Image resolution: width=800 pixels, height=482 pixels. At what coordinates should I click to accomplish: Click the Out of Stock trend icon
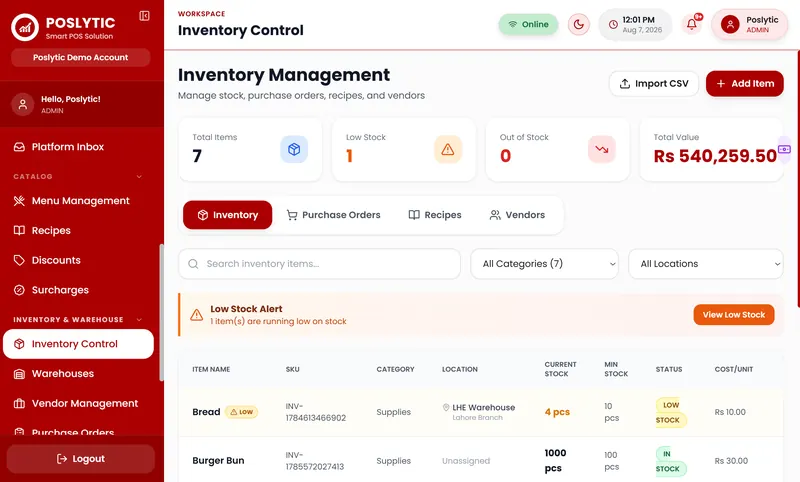point(602,149)
